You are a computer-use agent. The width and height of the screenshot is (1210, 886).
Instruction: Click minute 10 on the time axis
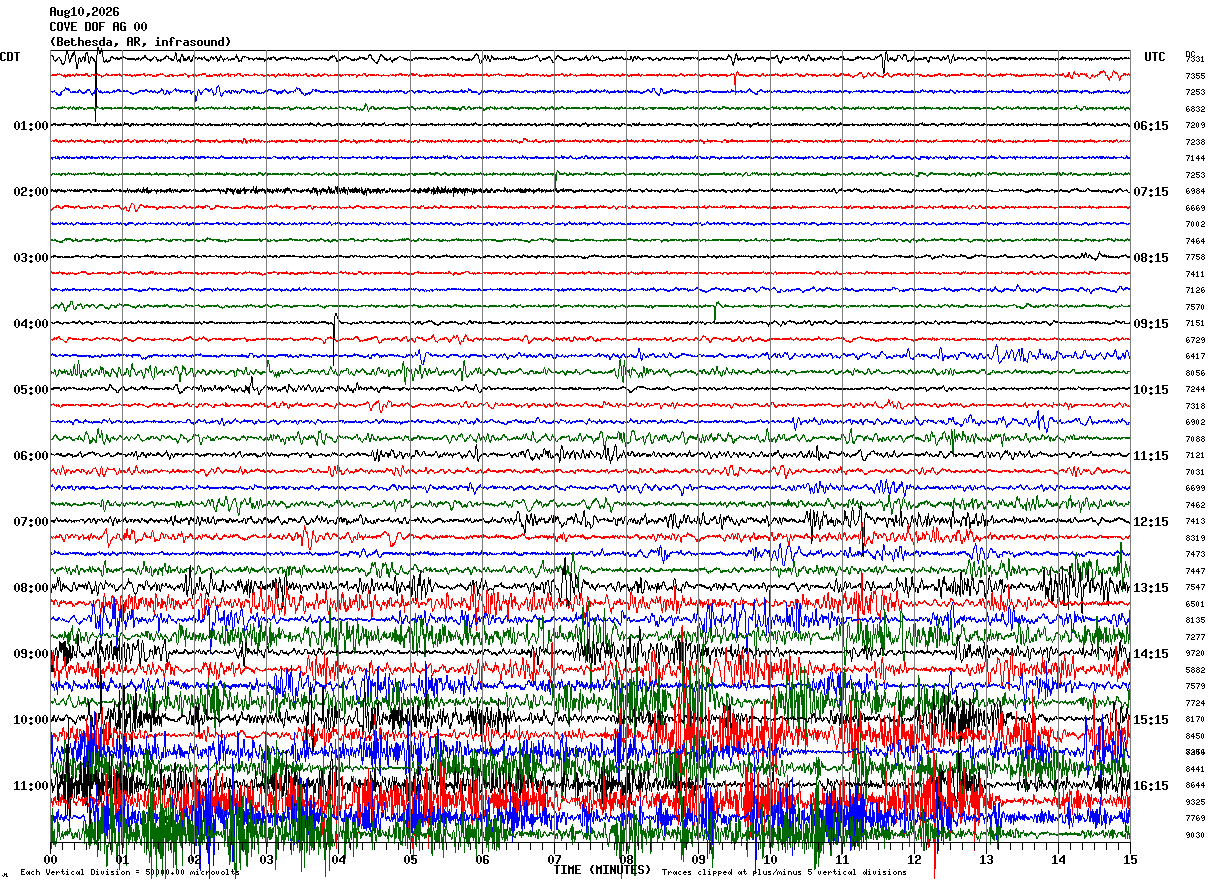point(770,860)
